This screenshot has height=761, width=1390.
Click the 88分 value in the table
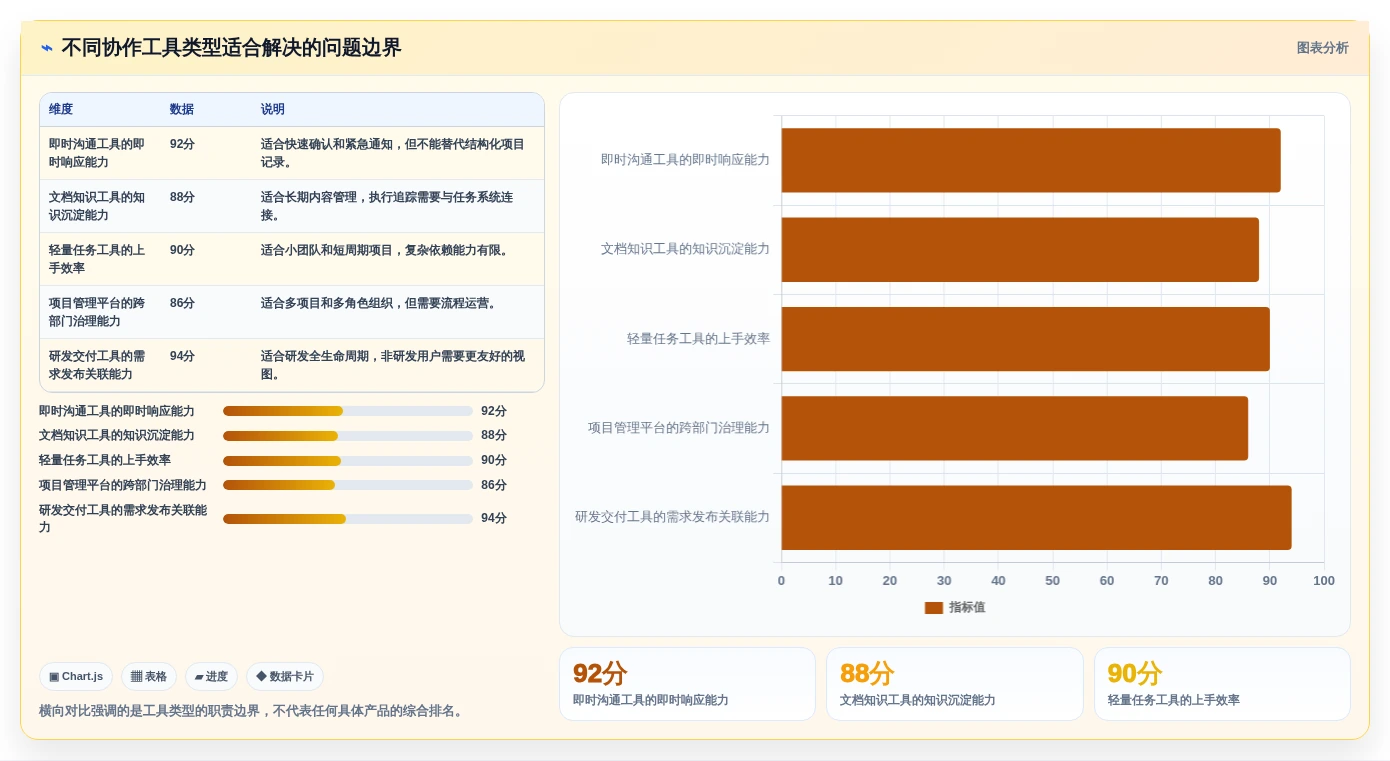182,197
